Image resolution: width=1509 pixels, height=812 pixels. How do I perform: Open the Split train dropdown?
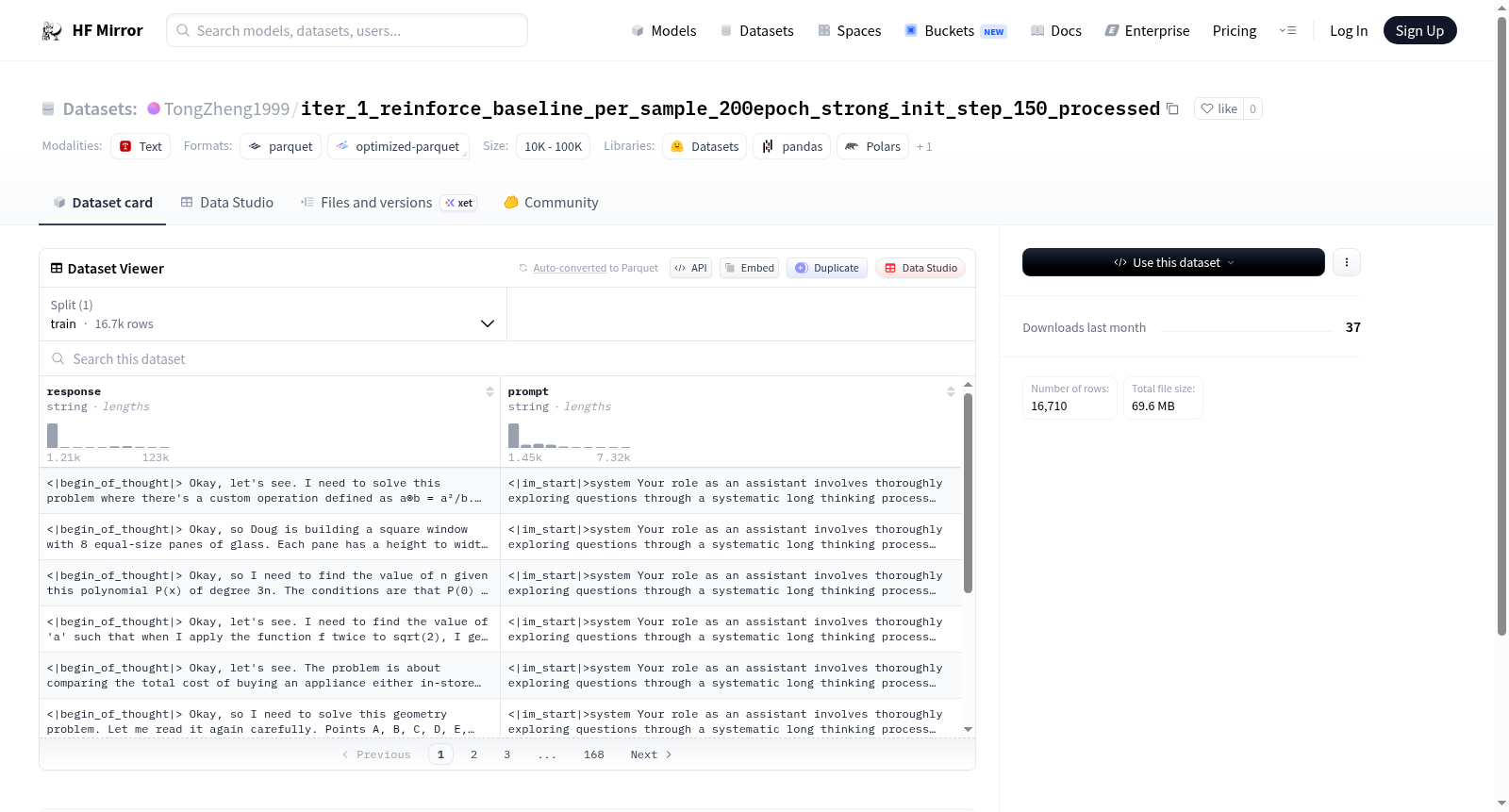pyautogui.click(x=273, y=314)
